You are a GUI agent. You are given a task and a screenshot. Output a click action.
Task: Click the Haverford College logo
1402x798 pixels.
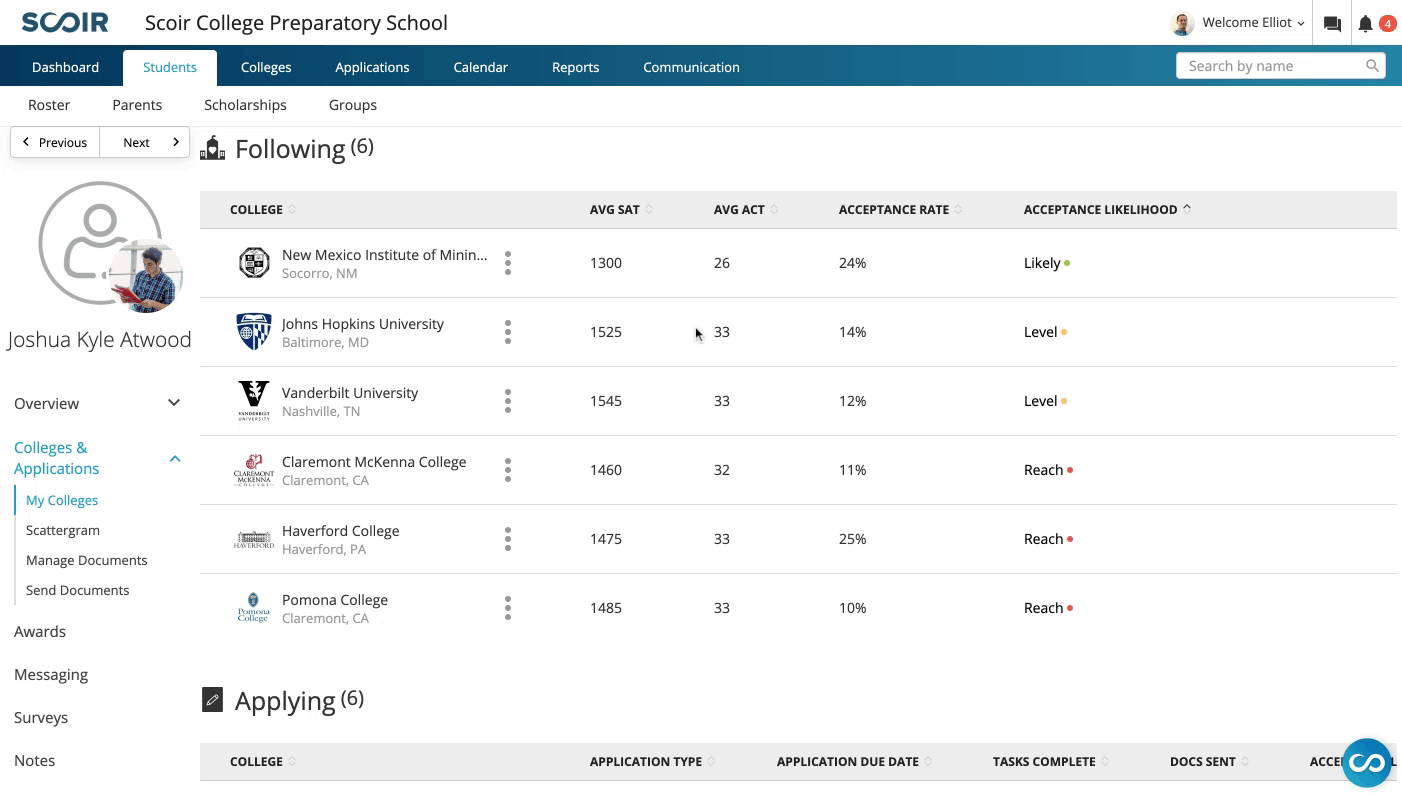pos(254,539)
